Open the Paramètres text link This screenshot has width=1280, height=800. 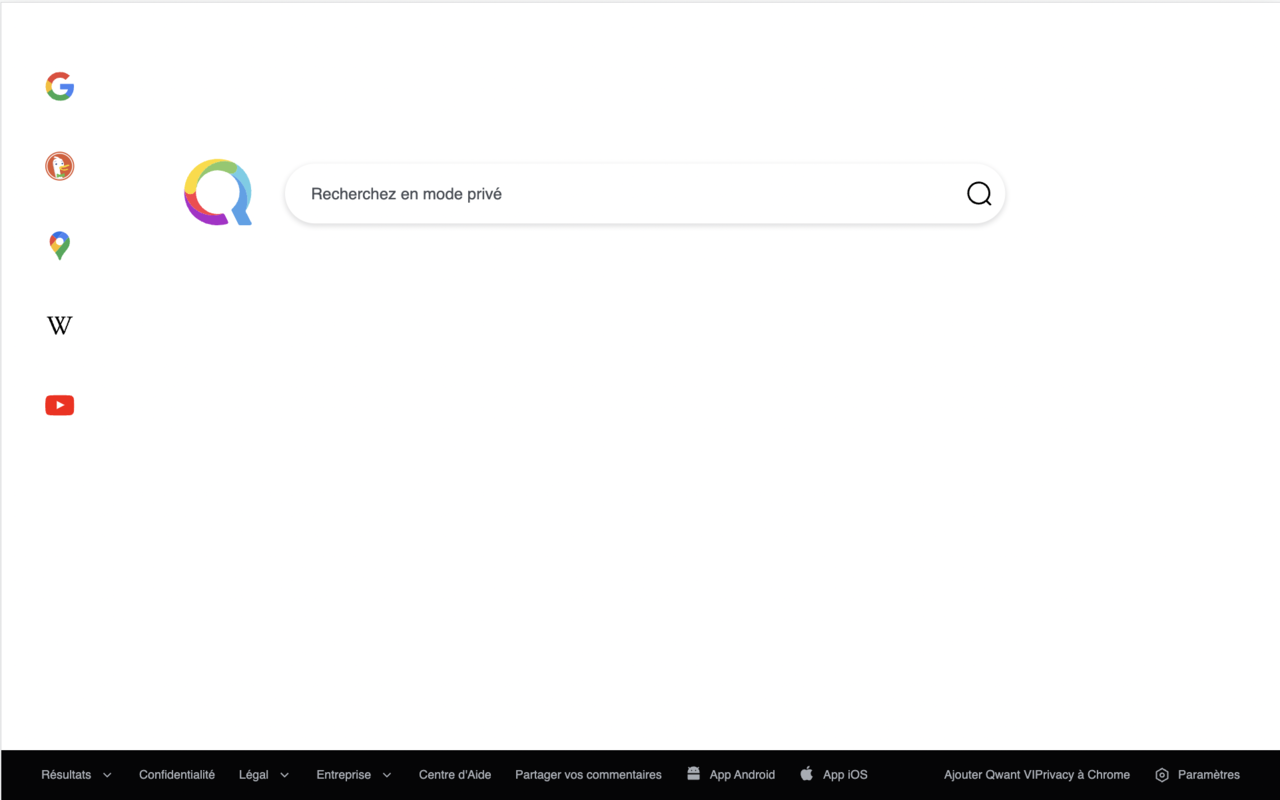coord(1209,775)
